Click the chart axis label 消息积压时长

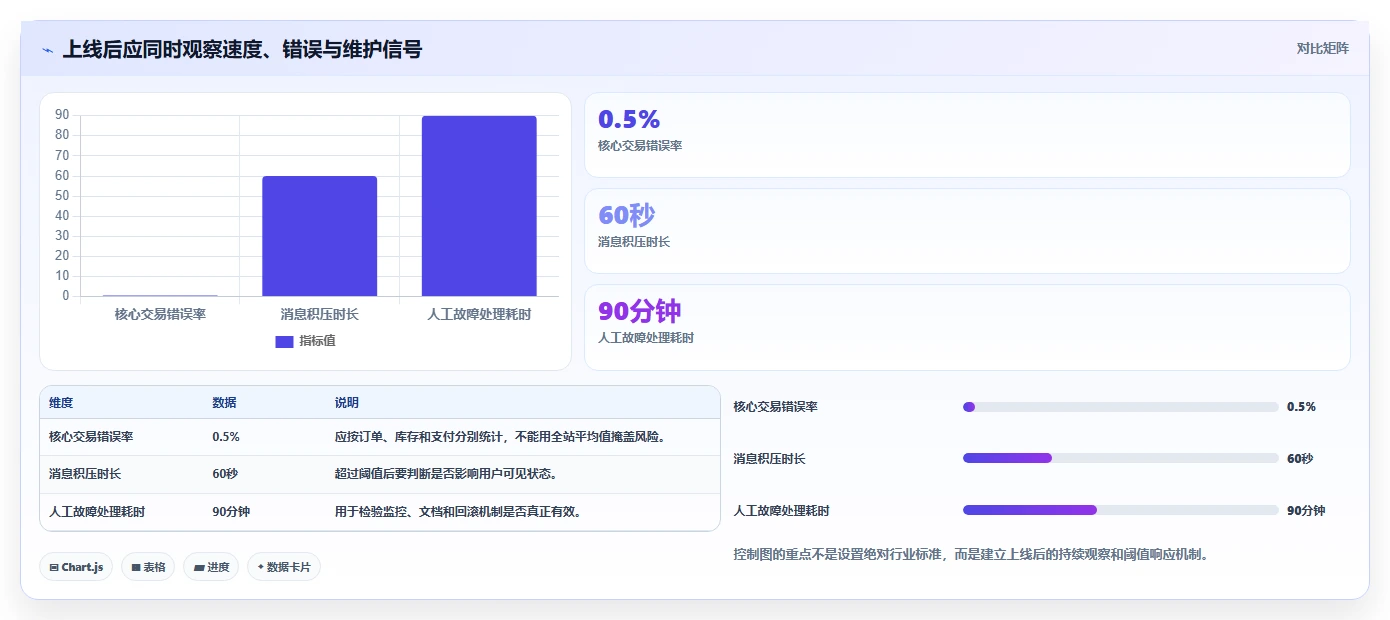319,314
